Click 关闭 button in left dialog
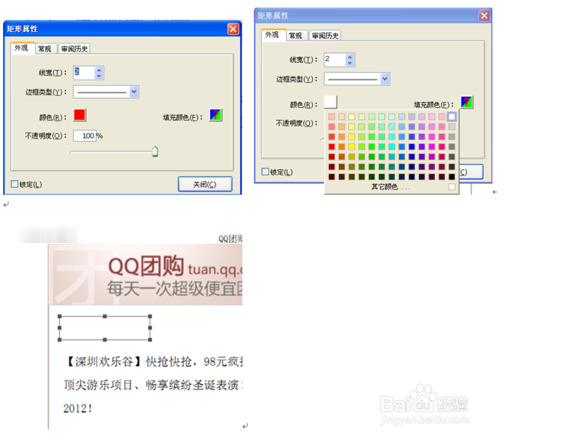 pyautogui.click(x=205, y=184)
